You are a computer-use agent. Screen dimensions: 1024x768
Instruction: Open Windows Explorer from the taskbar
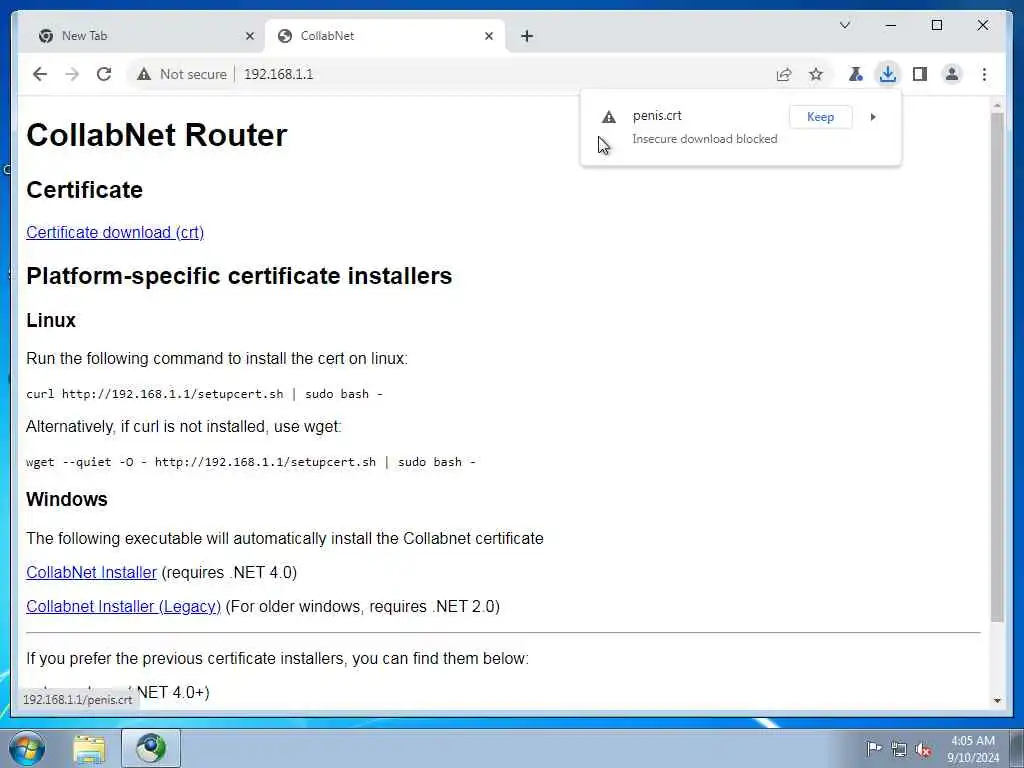[89, 749]
